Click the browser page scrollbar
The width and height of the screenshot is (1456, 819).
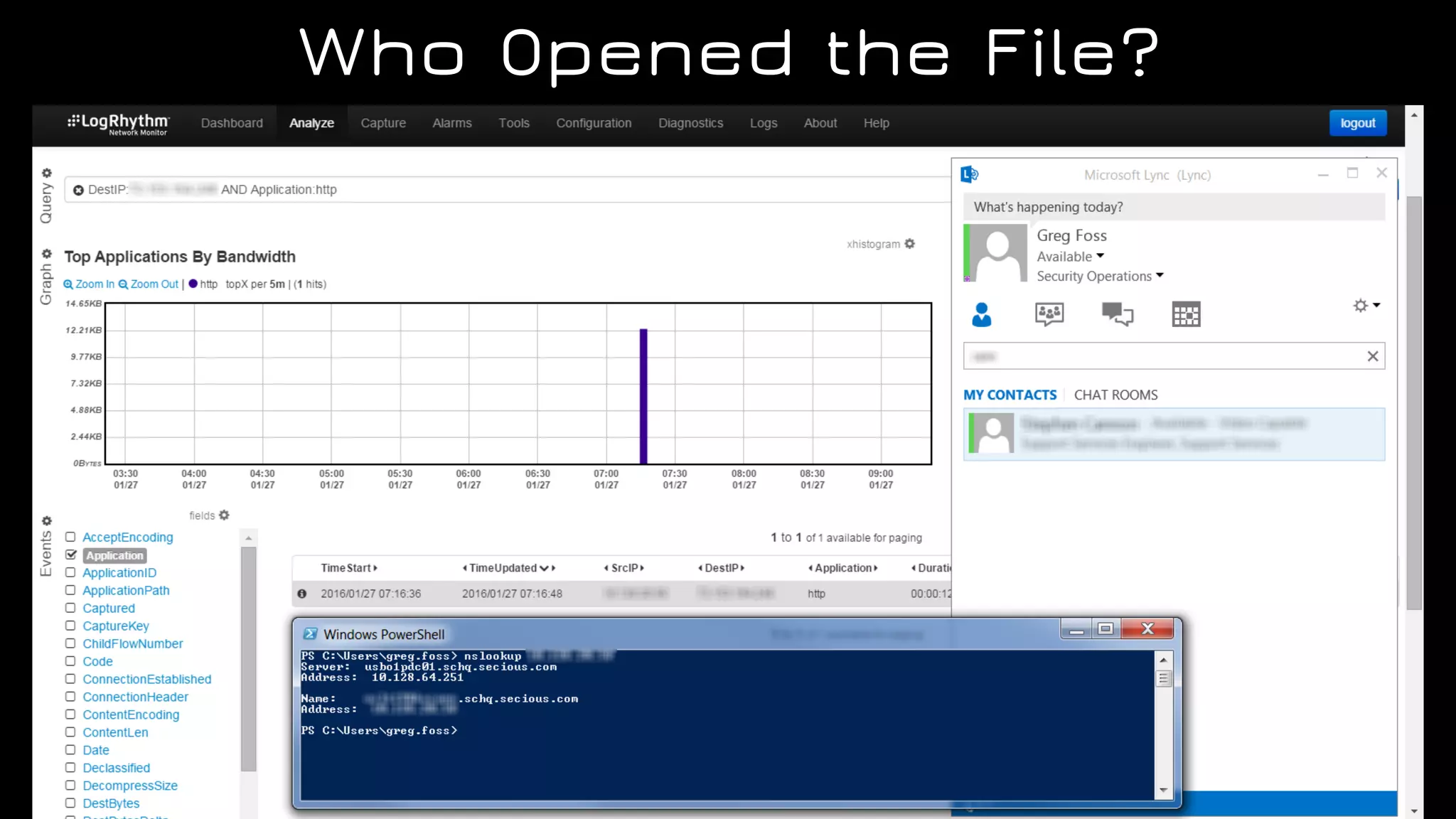click(x=1414, y=402)
